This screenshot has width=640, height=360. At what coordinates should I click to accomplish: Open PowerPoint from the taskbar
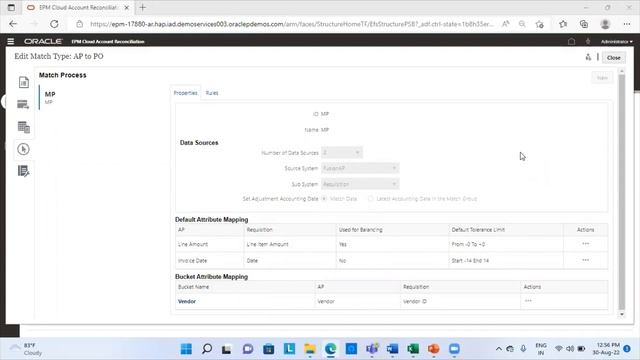pos(433,349)
